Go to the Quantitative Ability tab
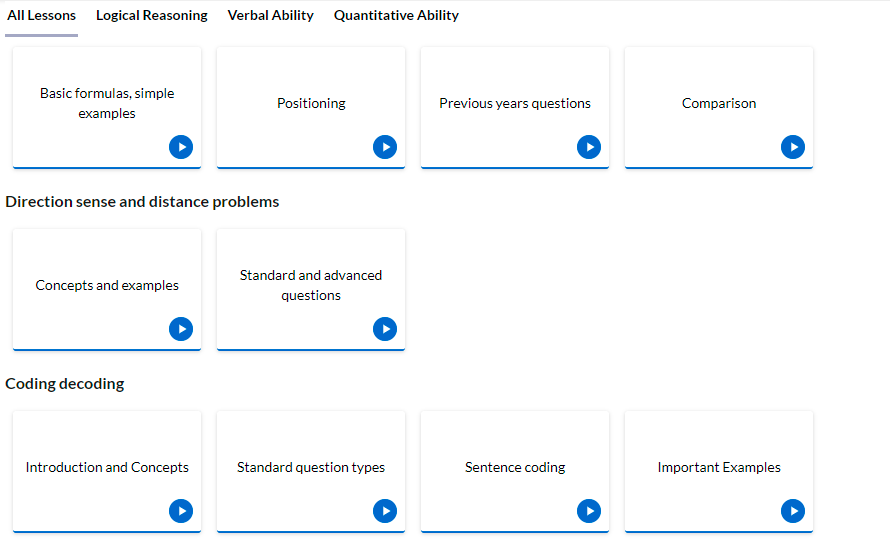Image resolution: width=890 pixels, height=549 pixels. (396, 16)
